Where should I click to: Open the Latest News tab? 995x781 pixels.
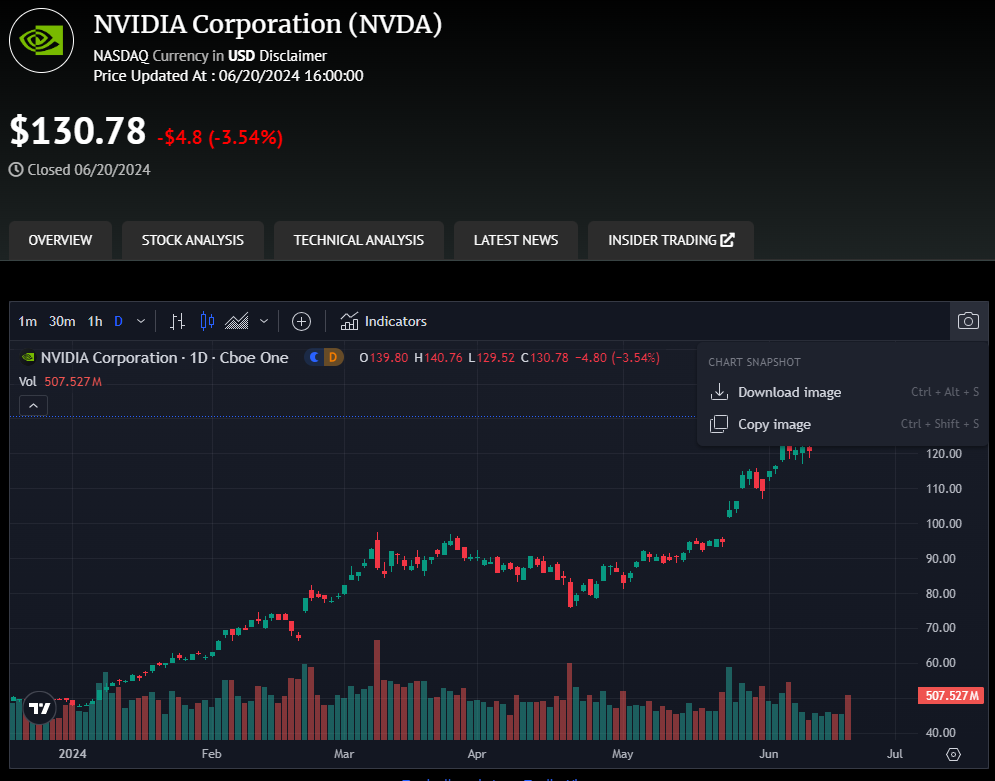[516, 240]
